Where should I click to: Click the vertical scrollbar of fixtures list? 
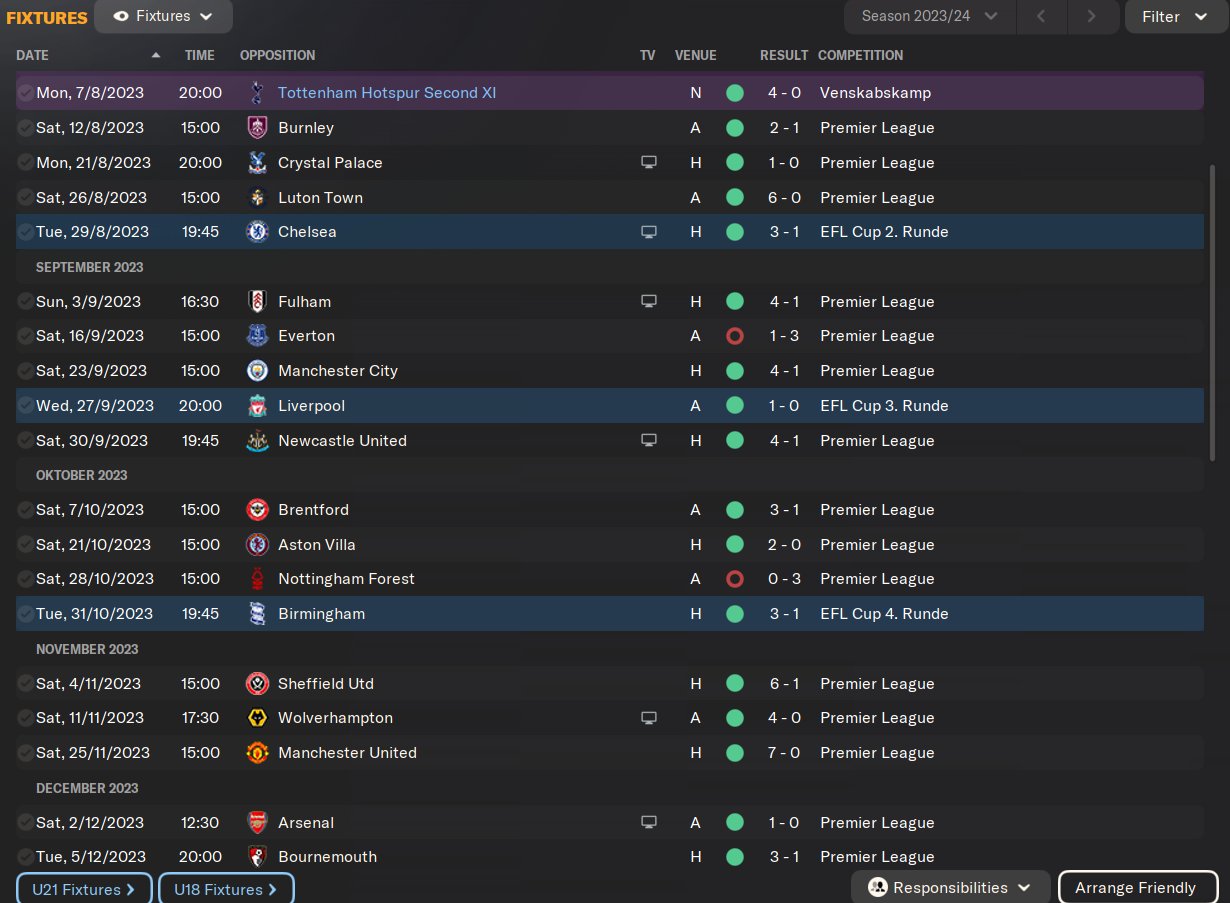1213,310
